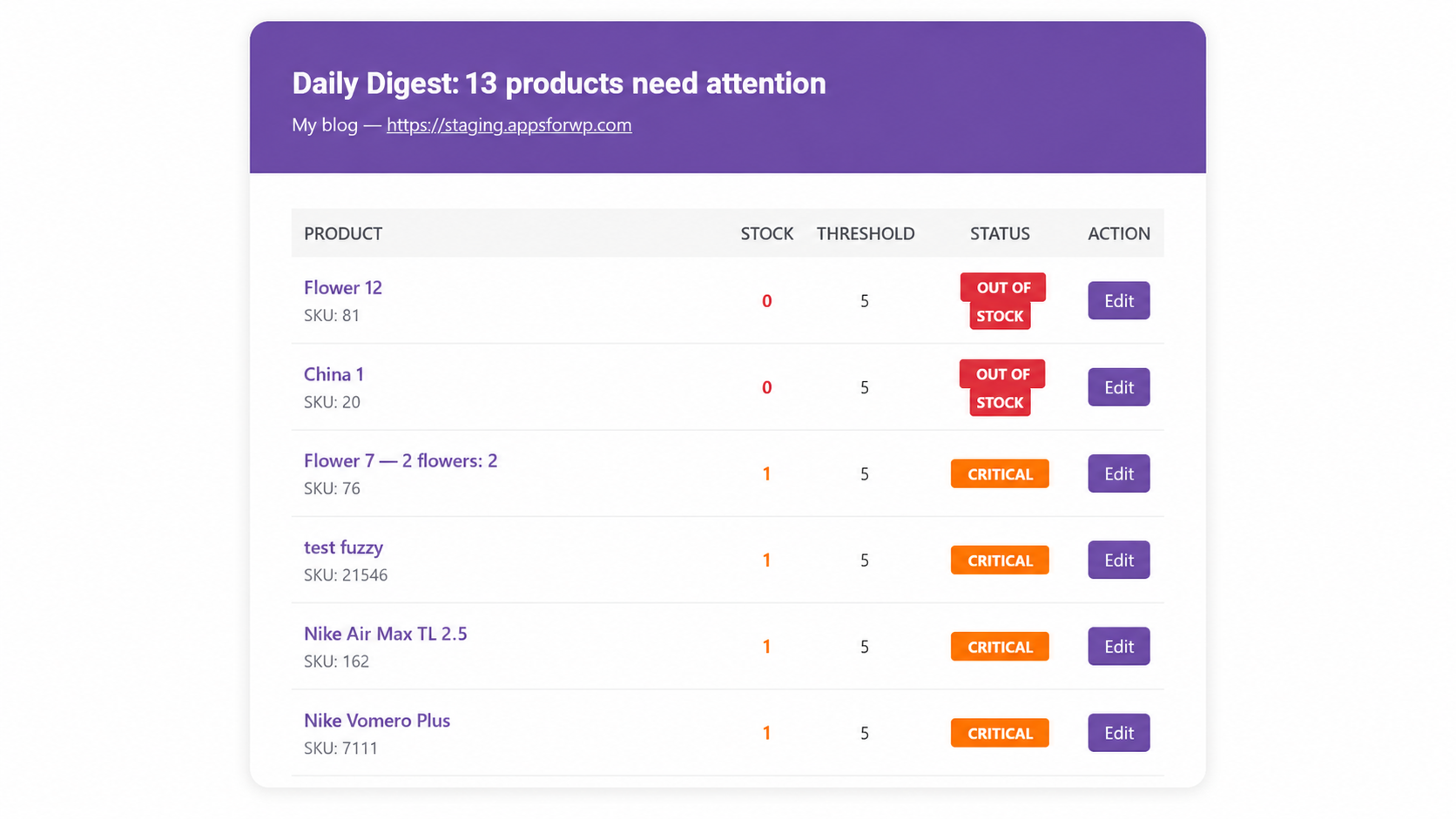Click the CRITICAL badge for Nike Vomero Plus
This screenshot has width=1456, height=819.
(x=1000, y=733)
